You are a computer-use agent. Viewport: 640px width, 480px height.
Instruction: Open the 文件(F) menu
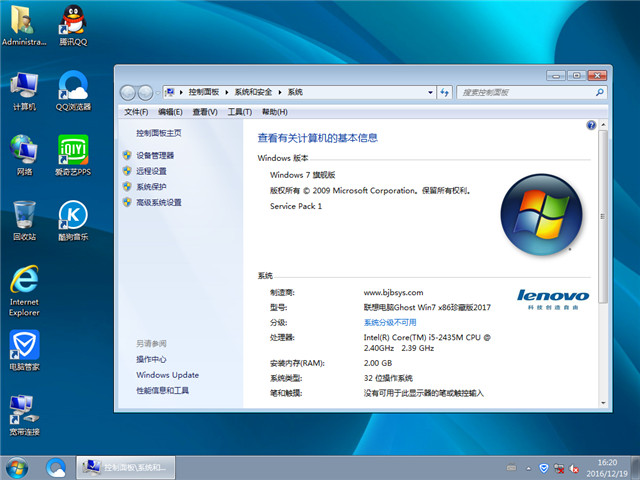click(x=136, y=112)
